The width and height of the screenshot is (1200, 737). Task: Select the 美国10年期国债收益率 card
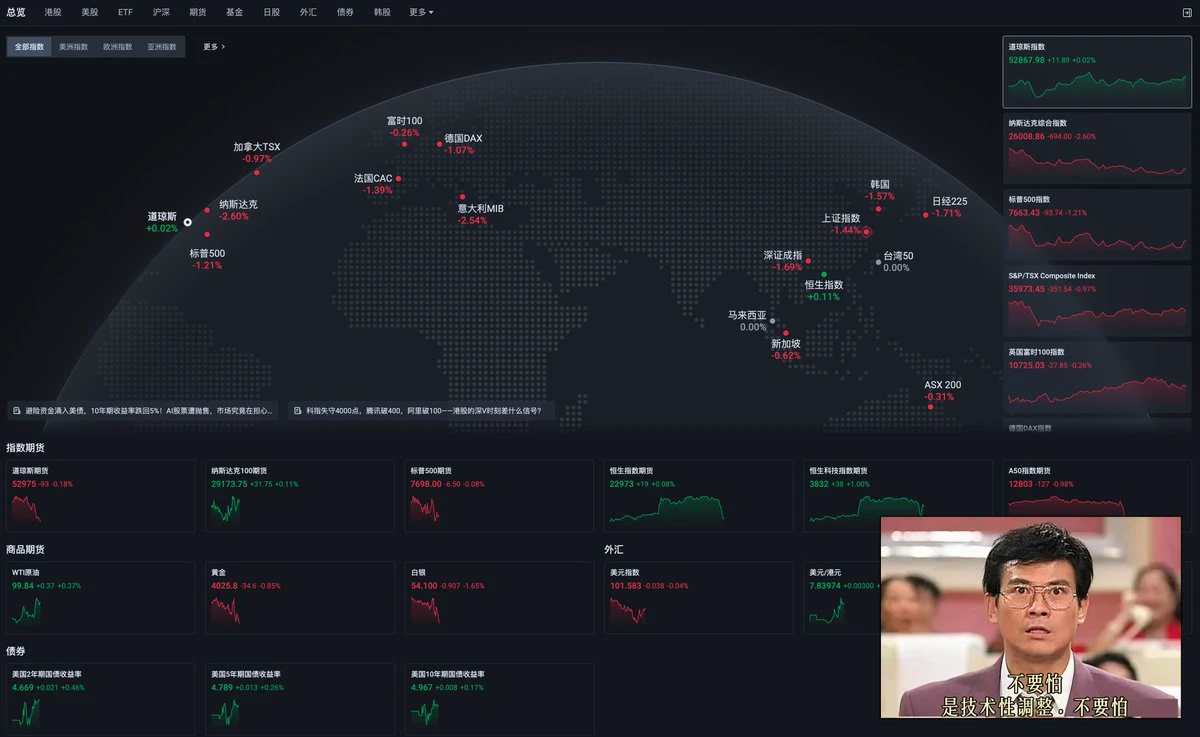pyautogui.click(x=500, y=698)
